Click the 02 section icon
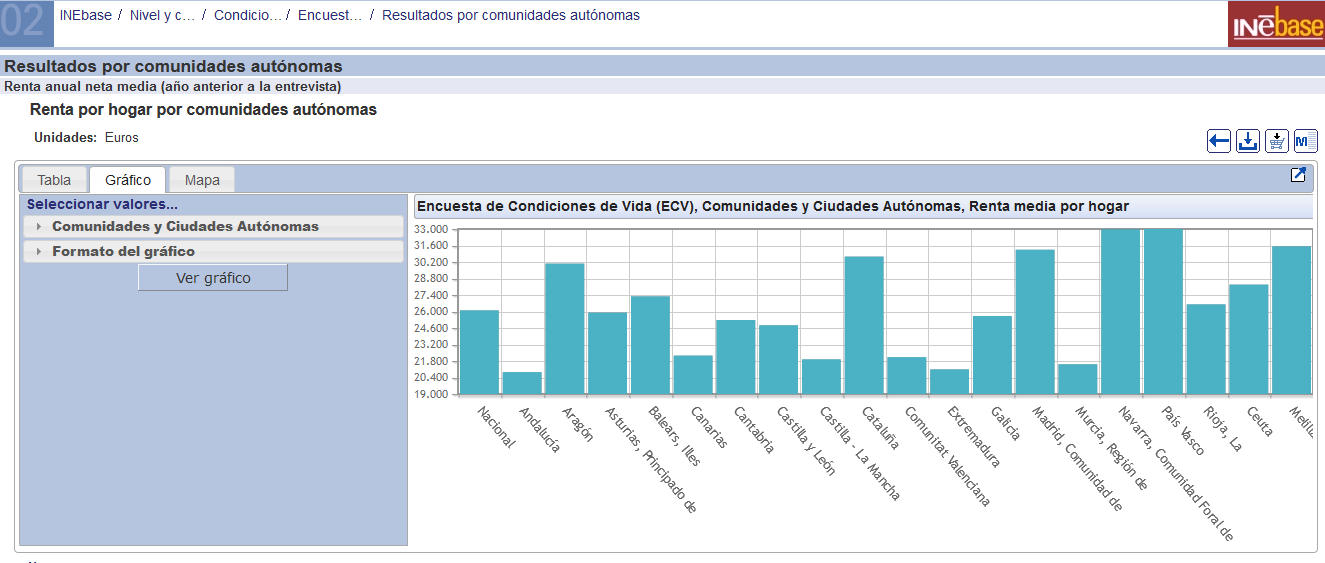 (x=26, y=23)
